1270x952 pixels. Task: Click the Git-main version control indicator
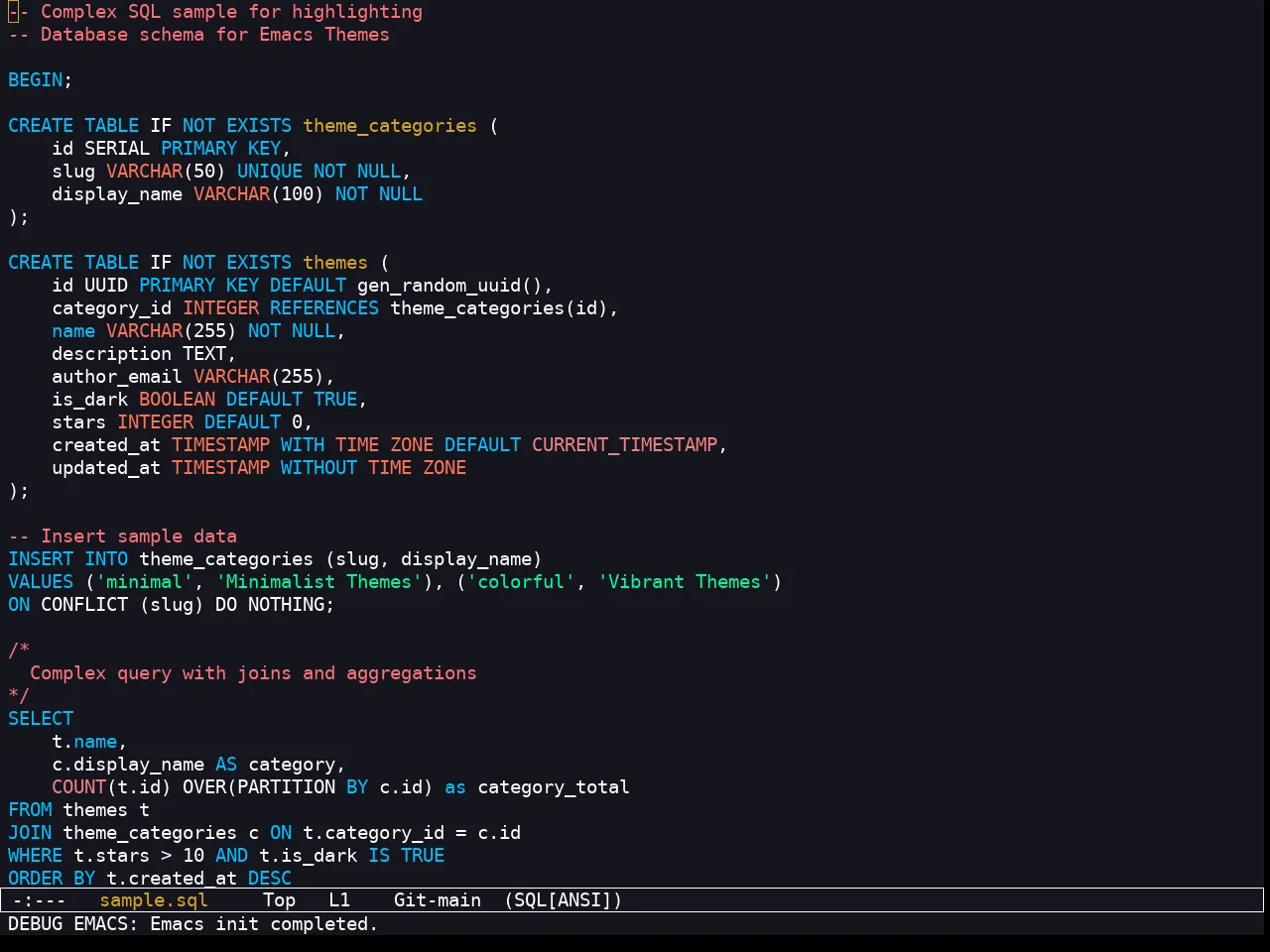pyautogui.click(x=438, y=900)
